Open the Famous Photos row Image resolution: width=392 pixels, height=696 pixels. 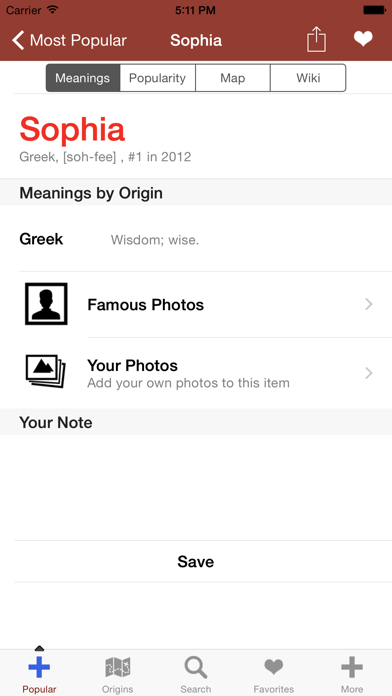[196, 304]
